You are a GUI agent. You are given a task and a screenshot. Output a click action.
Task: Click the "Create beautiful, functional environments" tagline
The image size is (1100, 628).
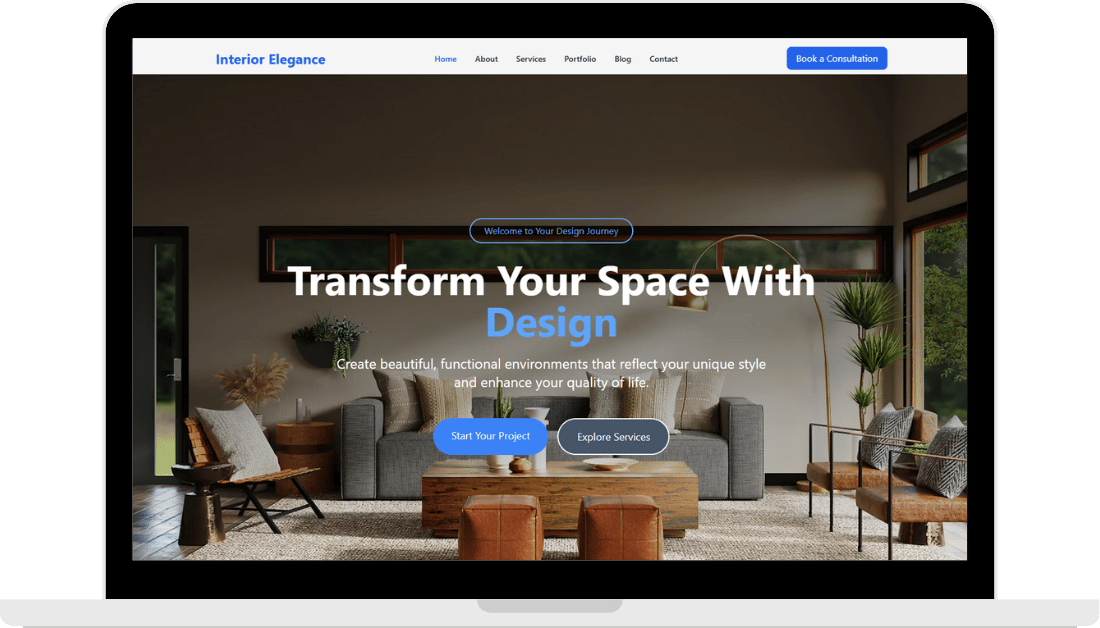coord(551,373)
